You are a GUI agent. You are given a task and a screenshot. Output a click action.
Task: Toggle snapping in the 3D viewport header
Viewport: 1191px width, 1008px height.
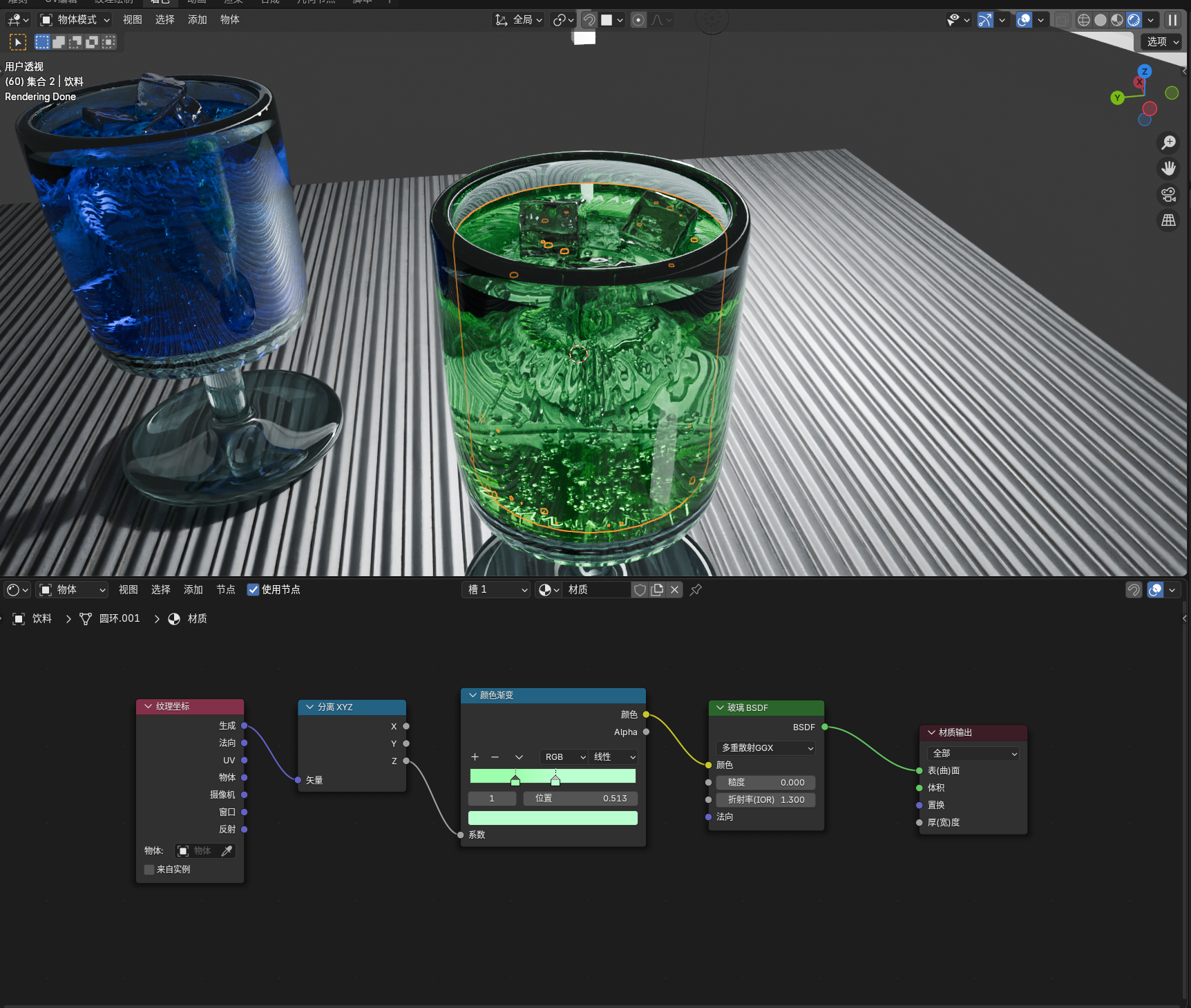(x=589, y=20)
